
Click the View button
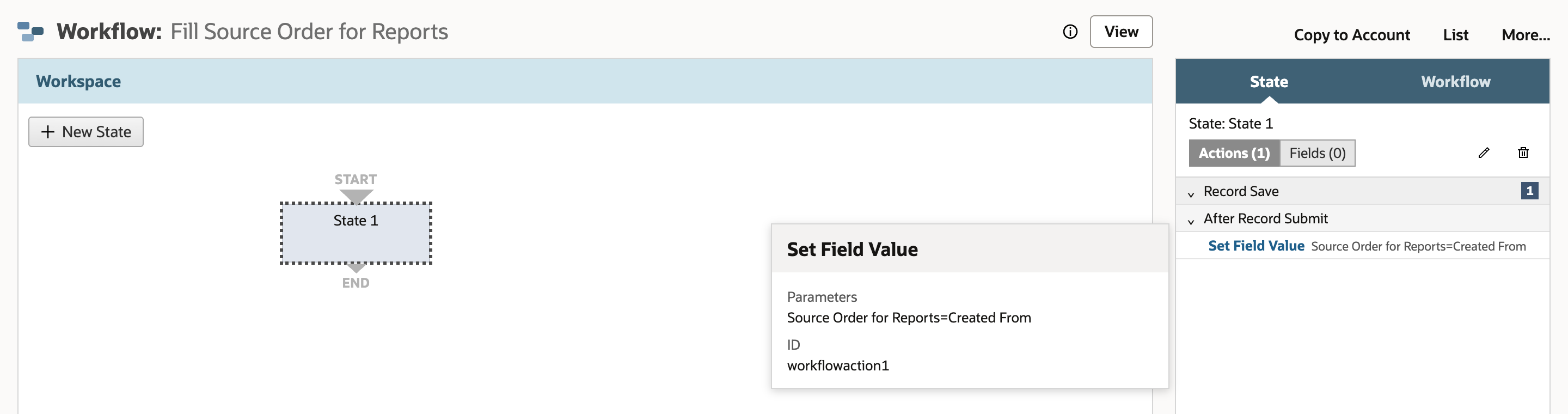coord(1120,32)
